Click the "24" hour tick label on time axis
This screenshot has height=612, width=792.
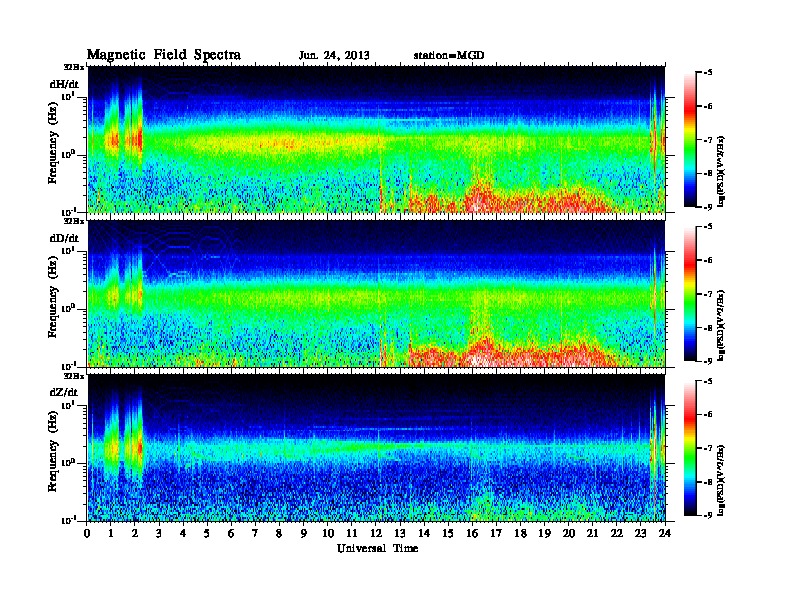click(664, 533)
